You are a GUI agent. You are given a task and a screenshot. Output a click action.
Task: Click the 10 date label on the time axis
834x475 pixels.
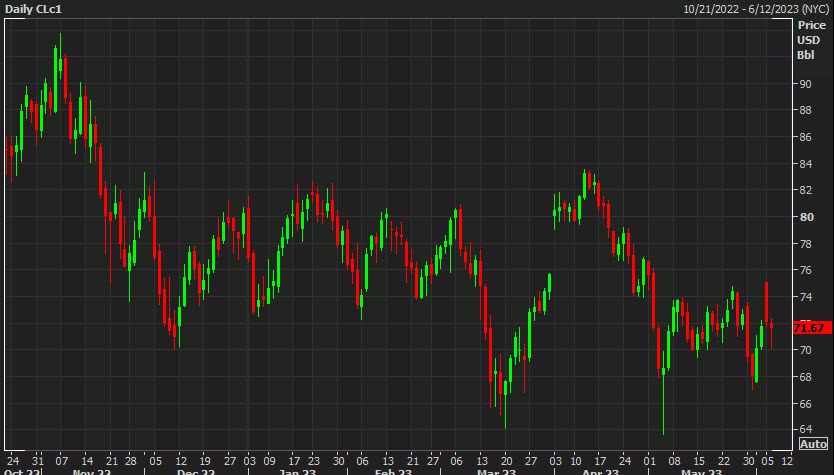[x=576, y=461]
